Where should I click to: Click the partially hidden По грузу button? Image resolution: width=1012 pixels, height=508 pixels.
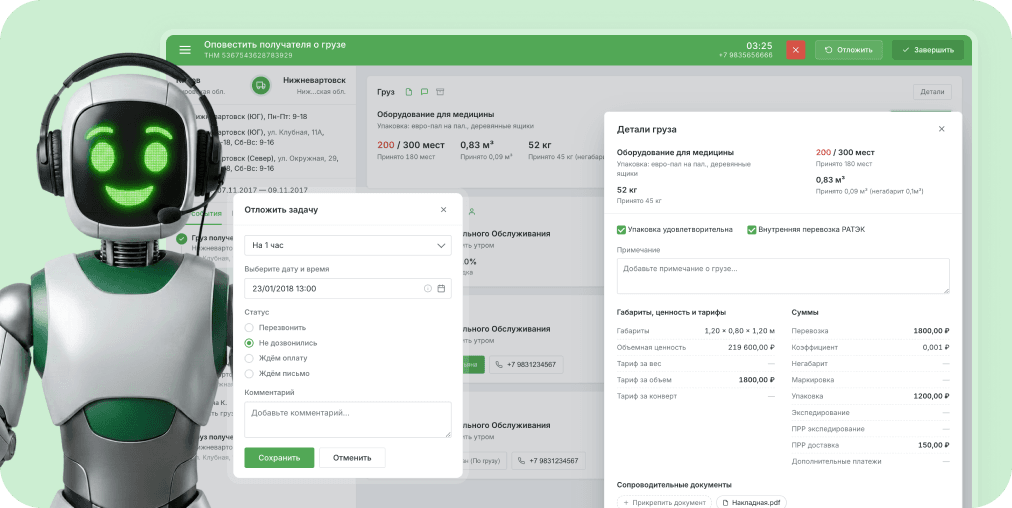tap(485, 461)
